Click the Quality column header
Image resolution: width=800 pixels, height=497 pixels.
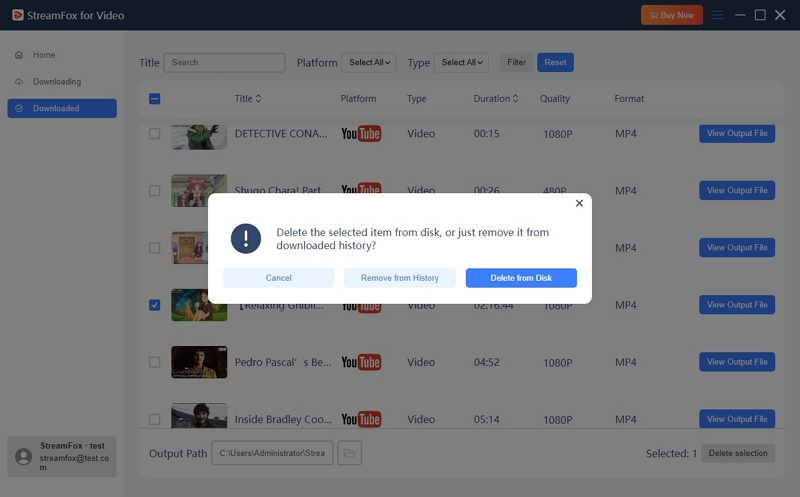click(555, 98)
